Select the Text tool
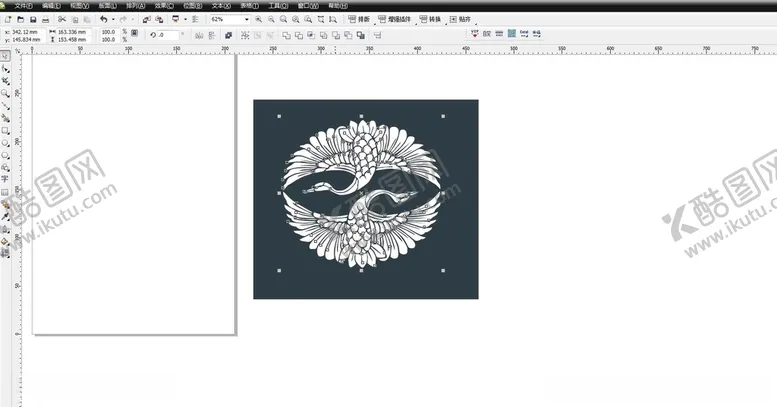The height and width of the screenshot is (407, 777). [5, 179]
